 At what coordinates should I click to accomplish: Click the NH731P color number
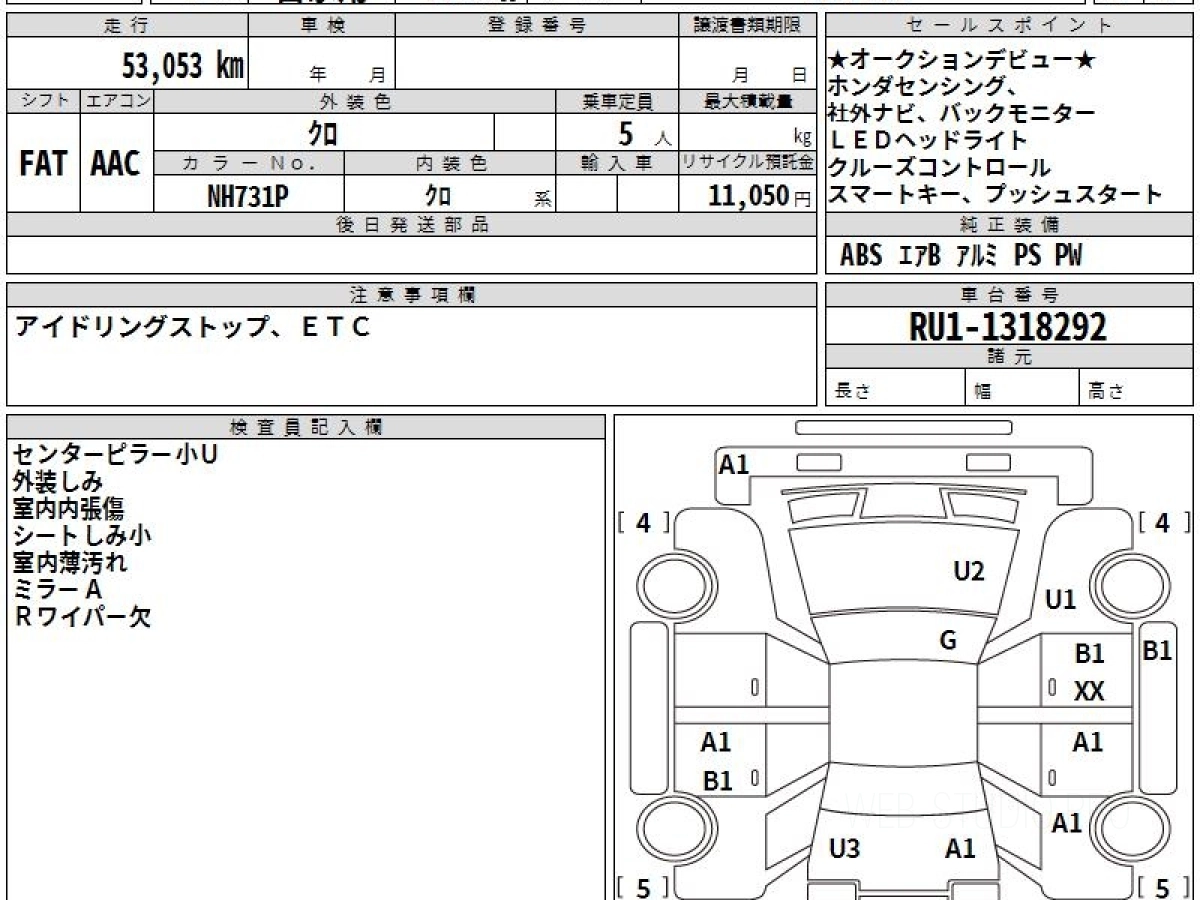pyautogui.click(x=248, y=196)
